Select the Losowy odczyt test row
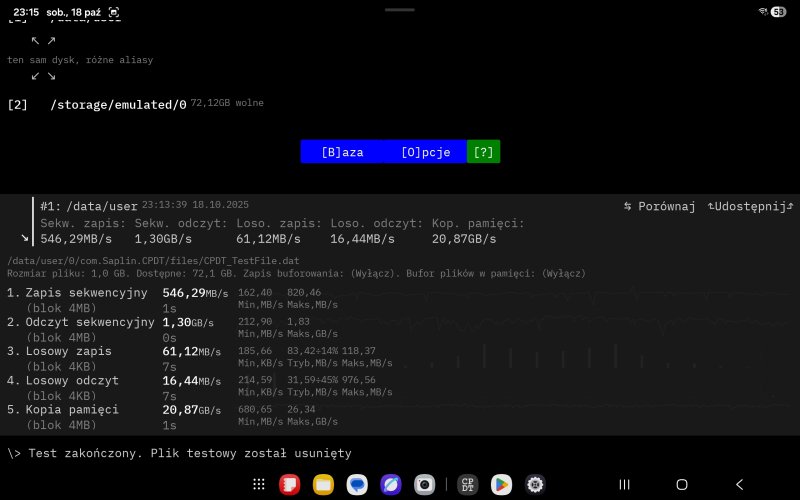Image resolution: width=800 pixels, height=500 pixels. pyautogui.click(x=75, y=381)
